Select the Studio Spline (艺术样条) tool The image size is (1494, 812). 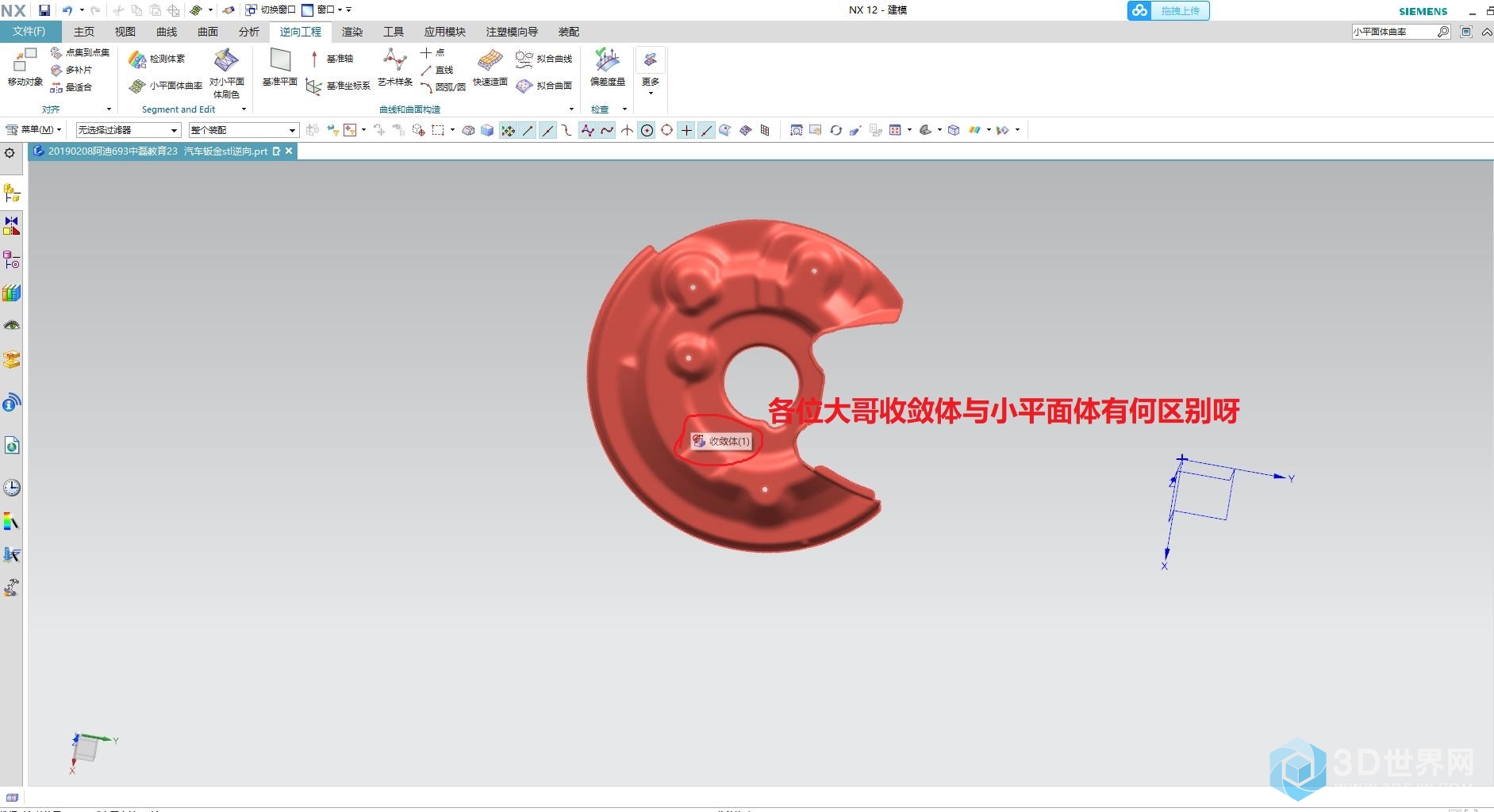pos(395,67)
